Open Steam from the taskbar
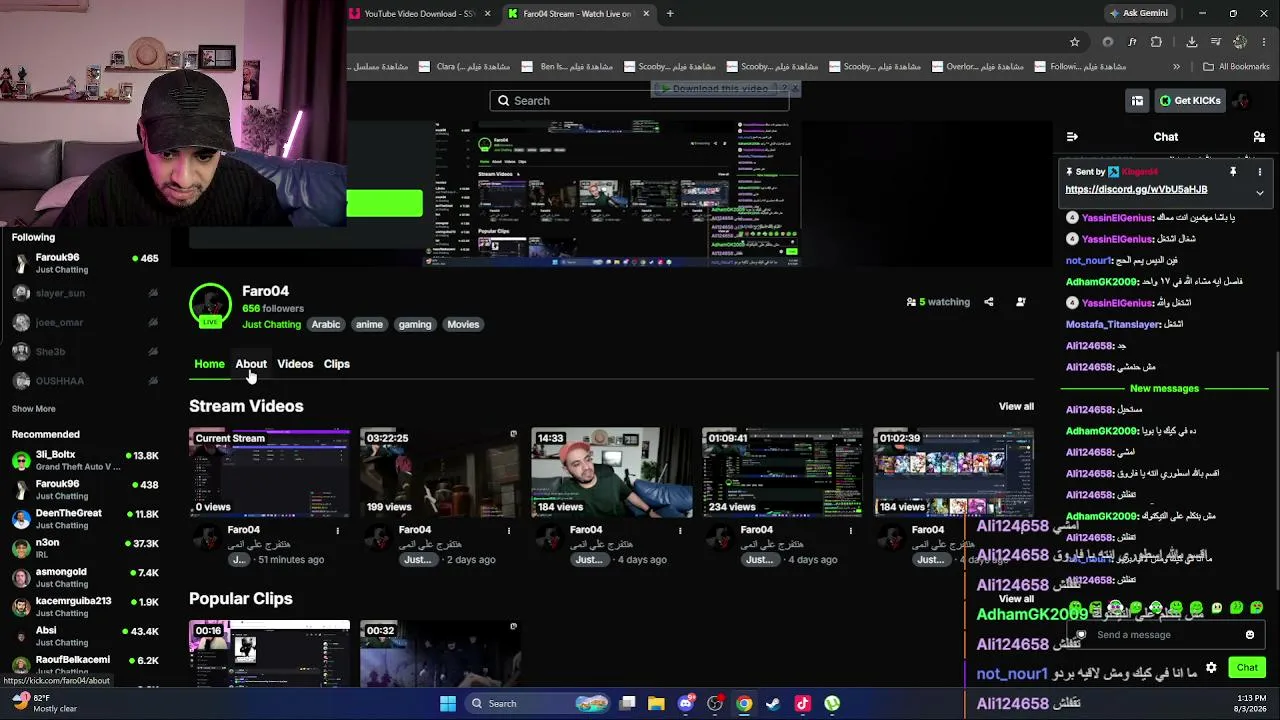Screen dimensions: 1280x720 coord(773,704)
